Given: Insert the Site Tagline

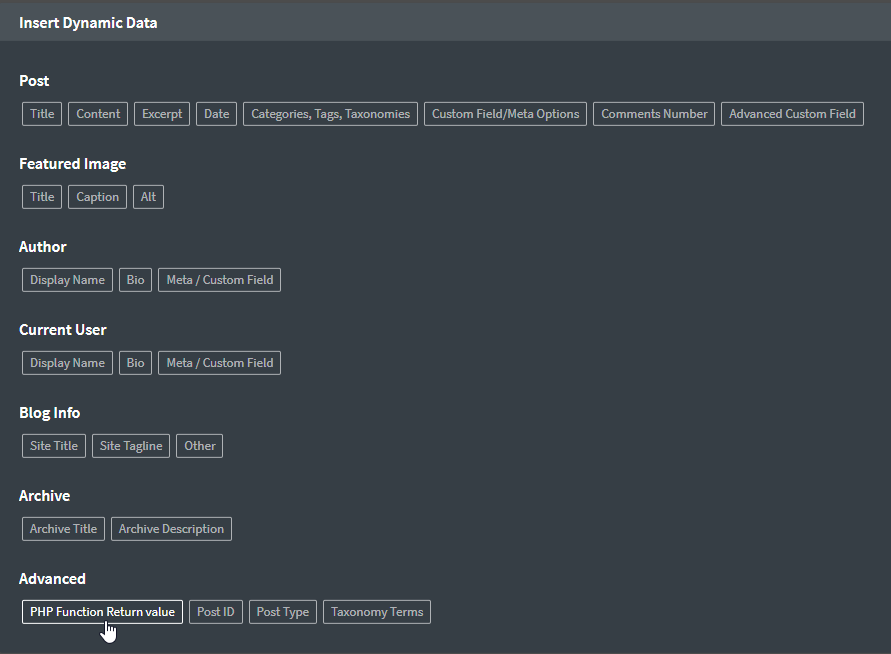Looking at the screenshot, I should point(131,446).
